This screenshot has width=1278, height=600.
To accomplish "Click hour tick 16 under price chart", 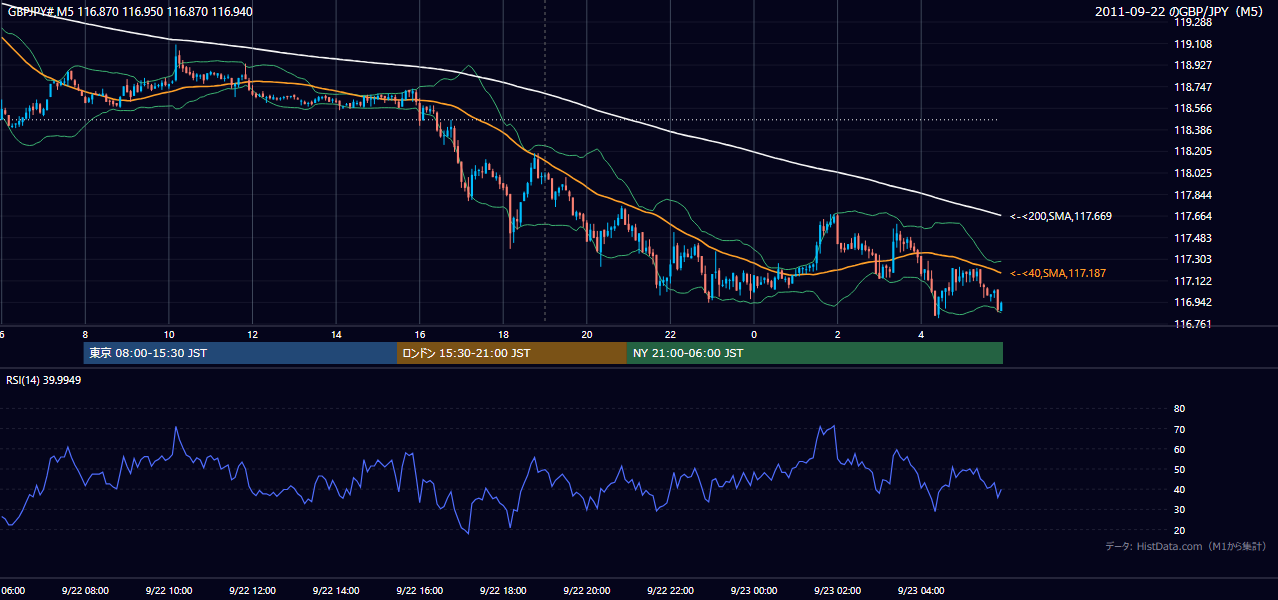I will pos(419,334).
